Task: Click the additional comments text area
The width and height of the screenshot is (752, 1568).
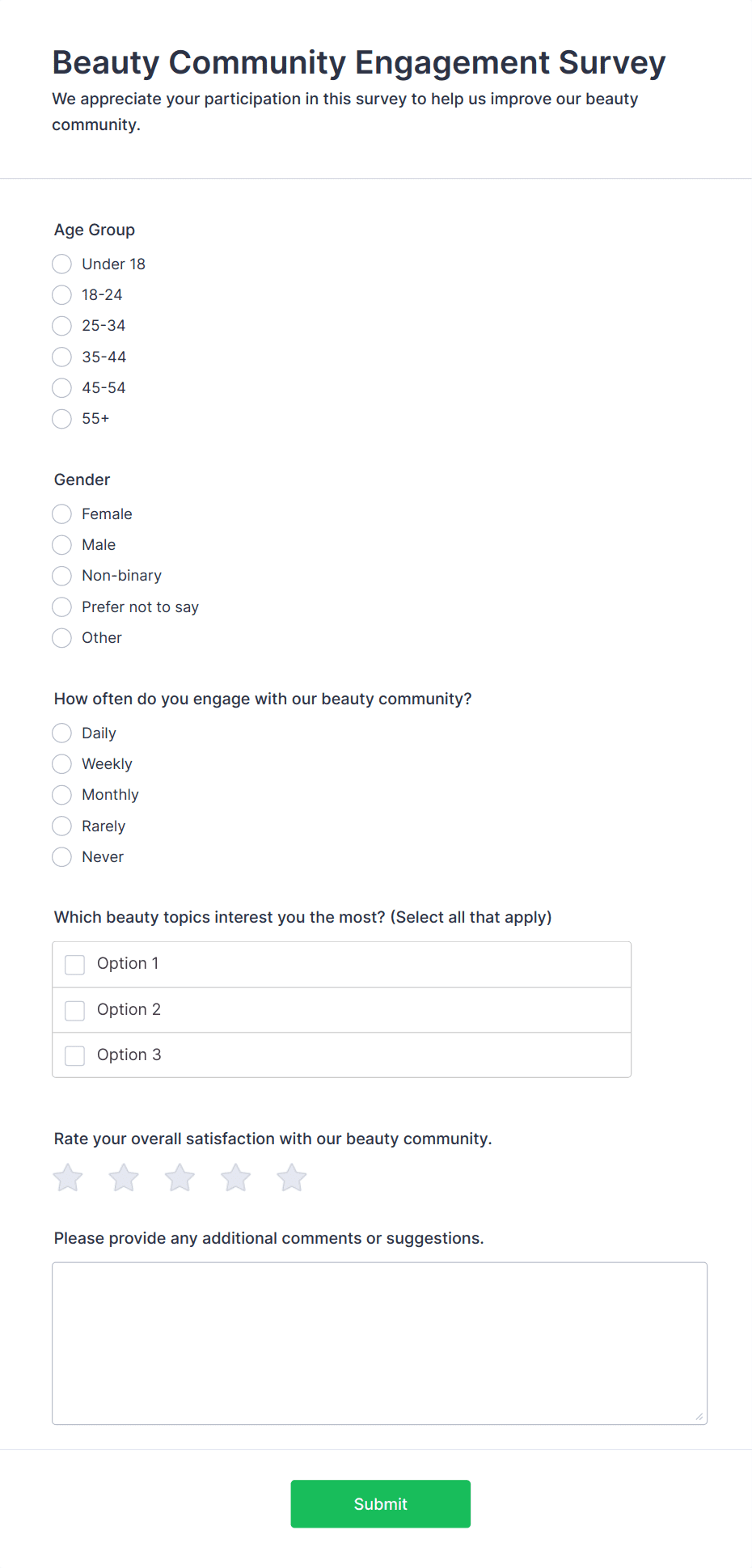Action: (379, 1343)
